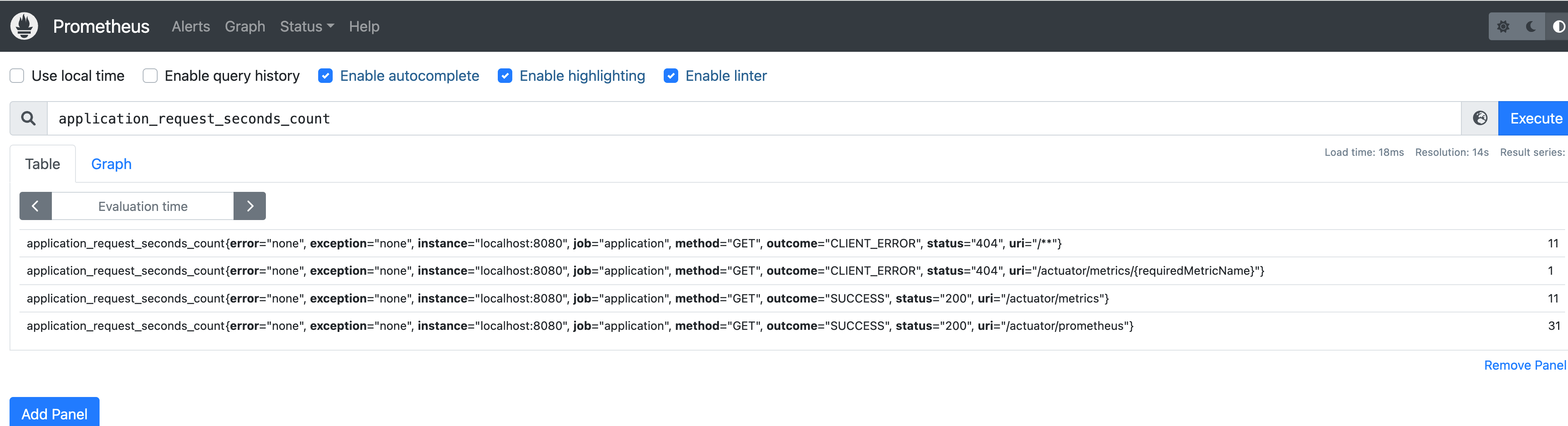Image resolution: width=1568 pixels, height=426 pixels.
Task: Click the Execute button
Action: click(1533, 119)
